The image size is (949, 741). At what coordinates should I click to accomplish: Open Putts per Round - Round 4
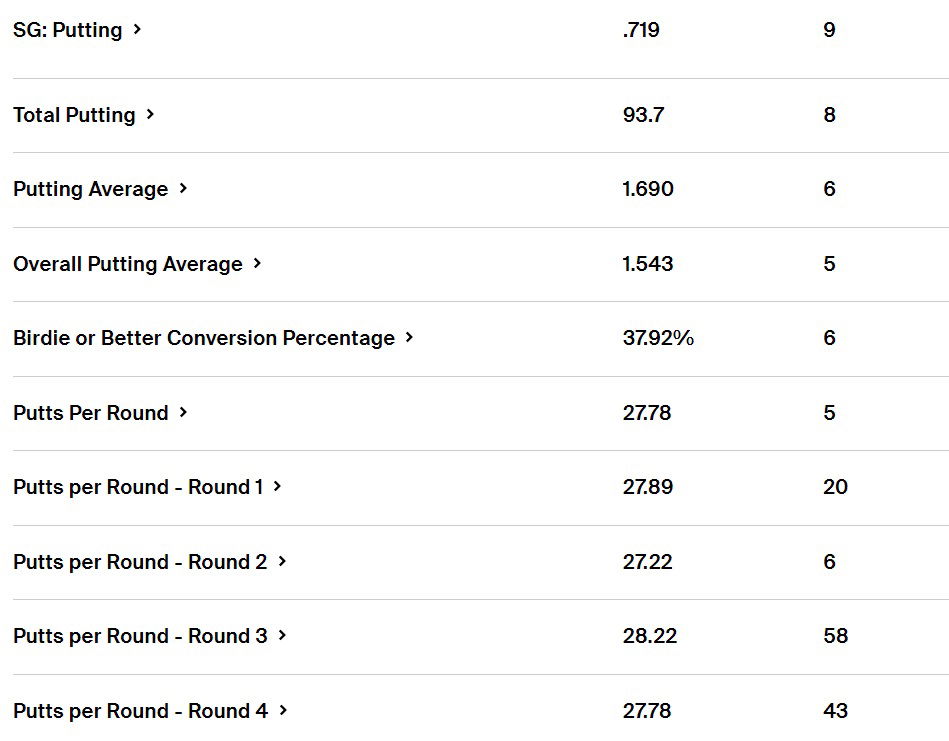coord(140,711)
